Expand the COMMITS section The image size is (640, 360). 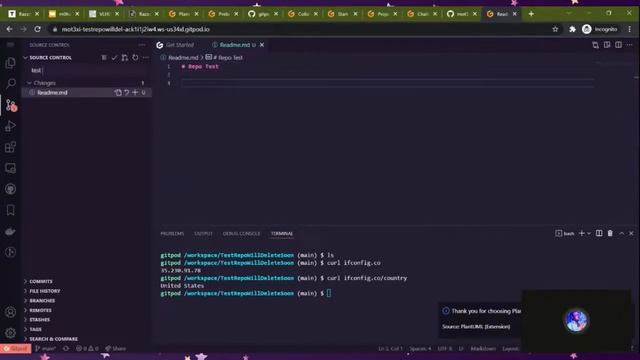pyautogui.click(x=40, y=281)
